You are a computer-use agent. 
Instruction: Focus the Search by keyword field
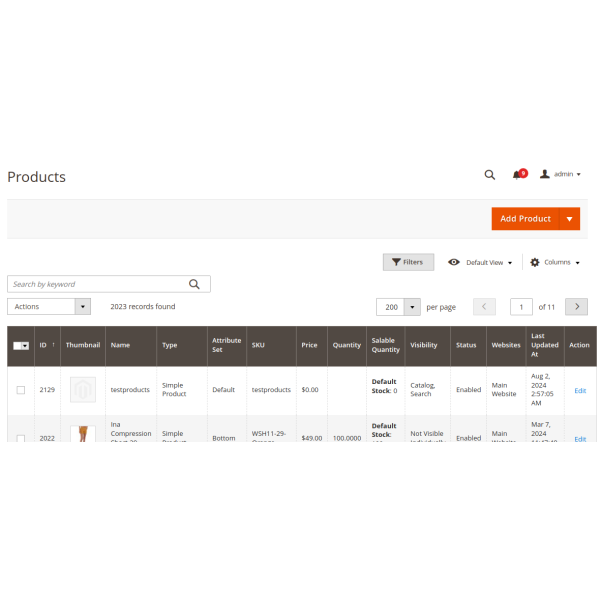click(x=98, y=284)
